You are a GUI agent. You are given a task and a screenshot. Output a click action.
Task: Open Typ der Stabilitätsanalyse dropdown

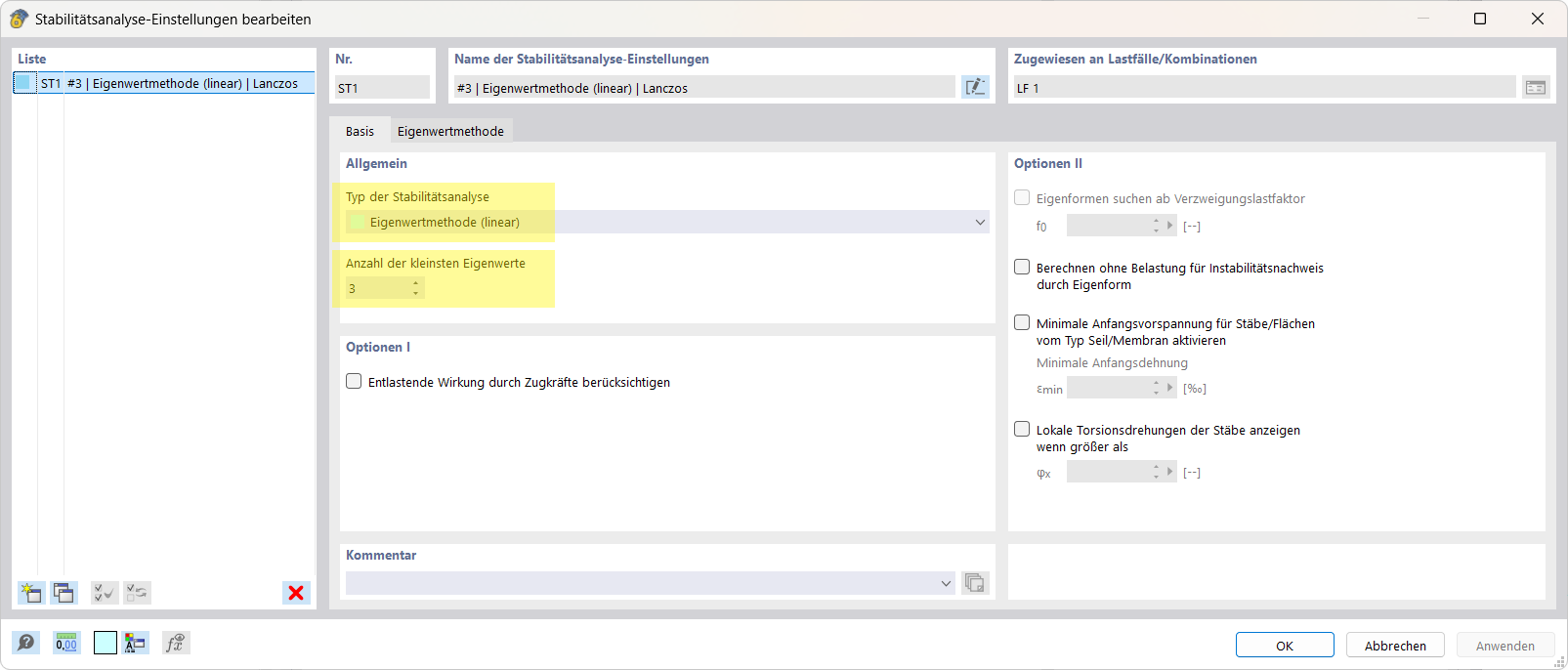click(x=667, y=222)
